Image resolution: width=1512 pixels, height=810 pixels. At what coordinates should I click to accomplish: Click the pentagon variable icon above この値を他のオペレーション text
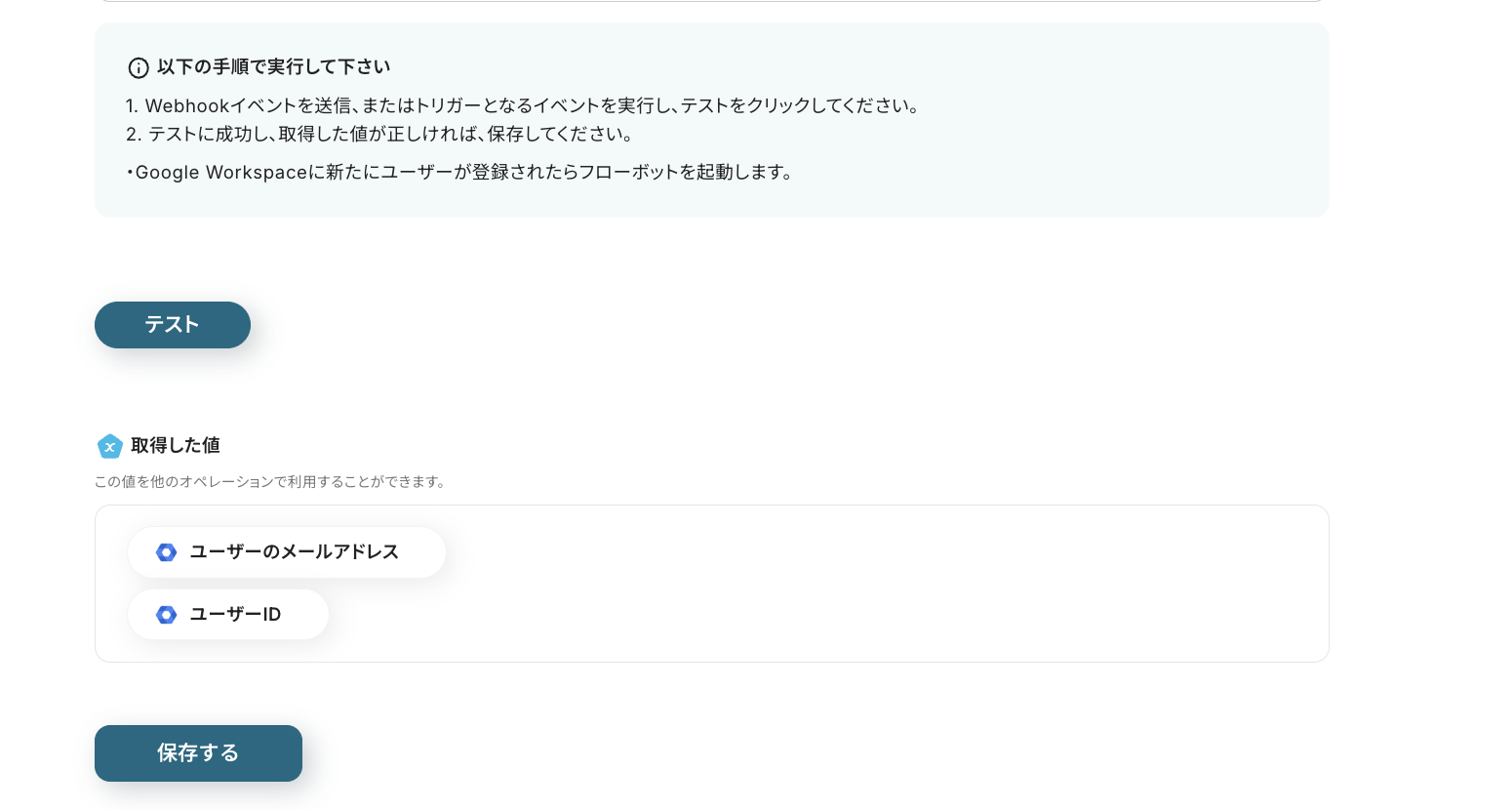tap(110, 446)
